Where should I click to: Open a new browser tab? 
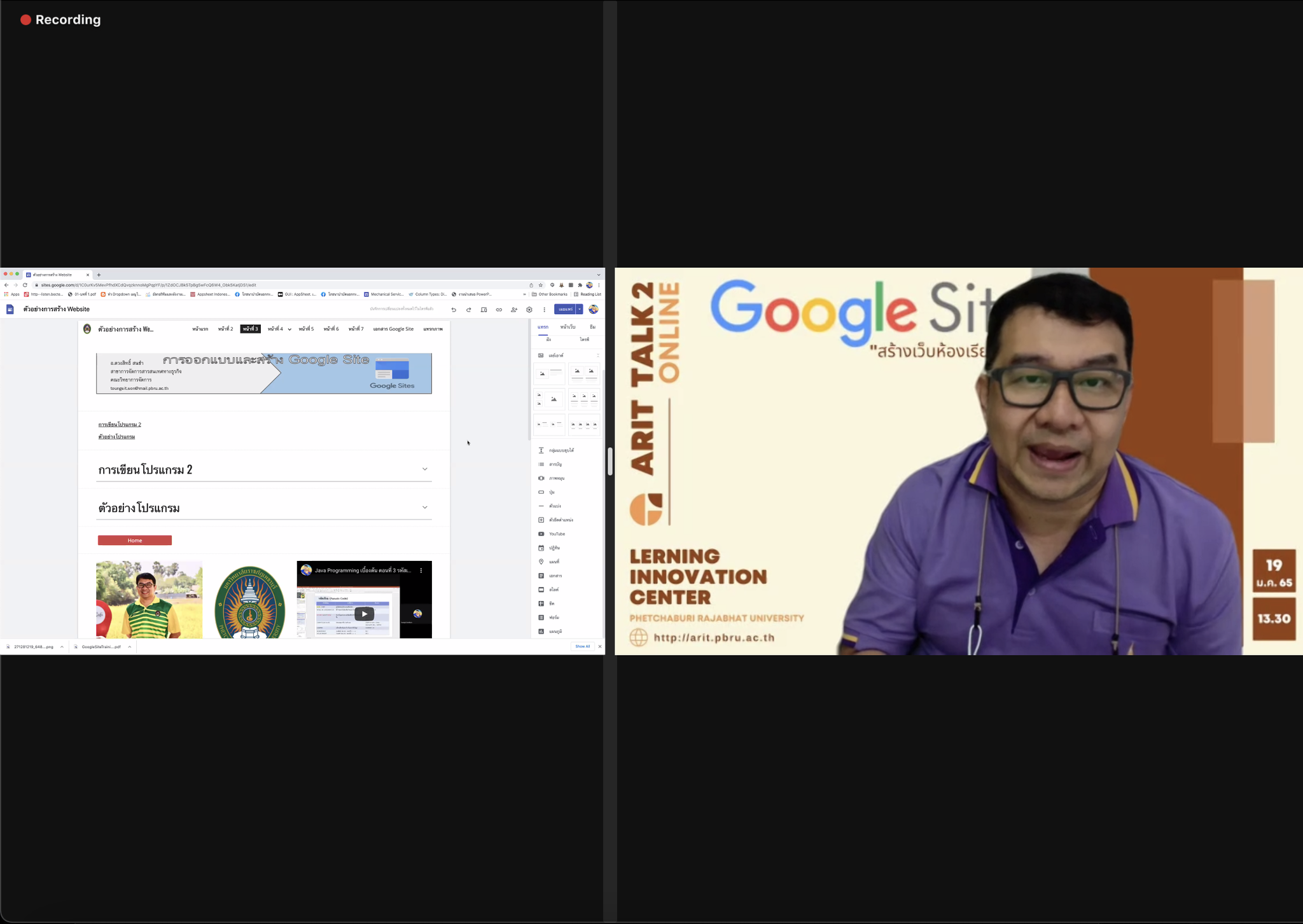point(99,275)
